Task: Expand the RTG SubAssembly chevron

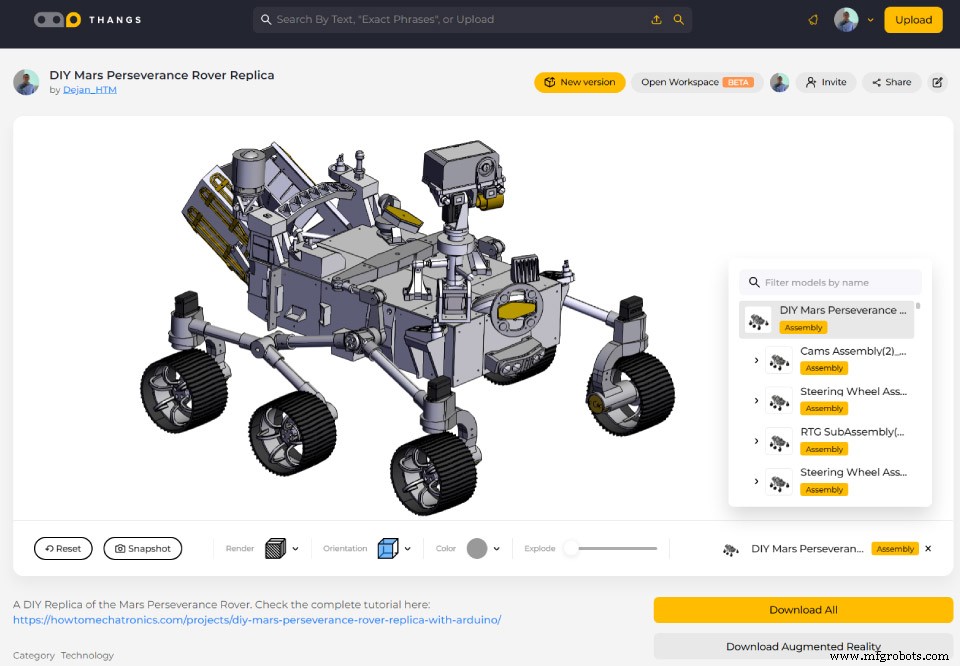Action: [x=756, y=440]
